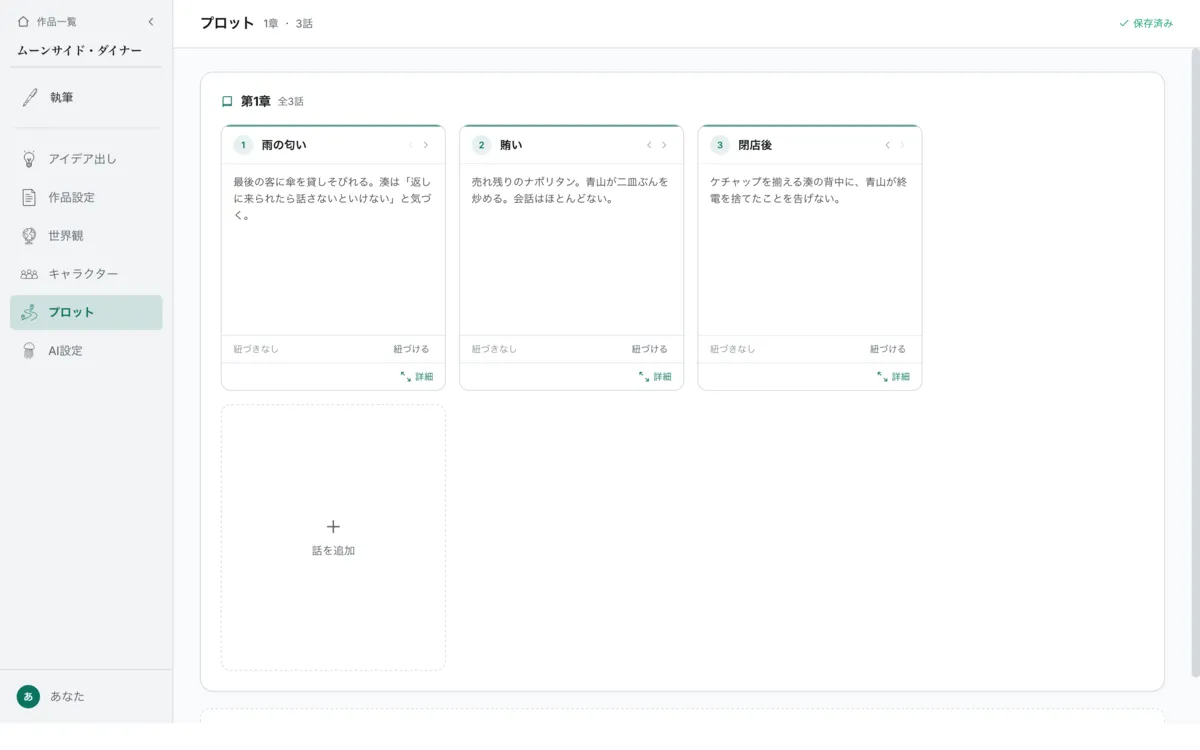Click number badge 2 on 賄い
Image resolution: width=1200 pixels, height=750 pixels.
(481, 145)
